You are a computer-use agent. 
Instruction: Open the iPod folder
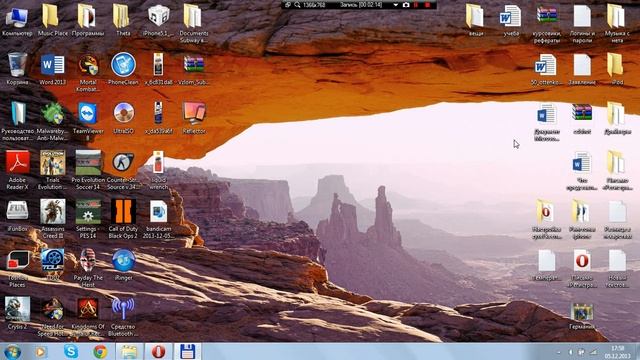pos(617,69)
